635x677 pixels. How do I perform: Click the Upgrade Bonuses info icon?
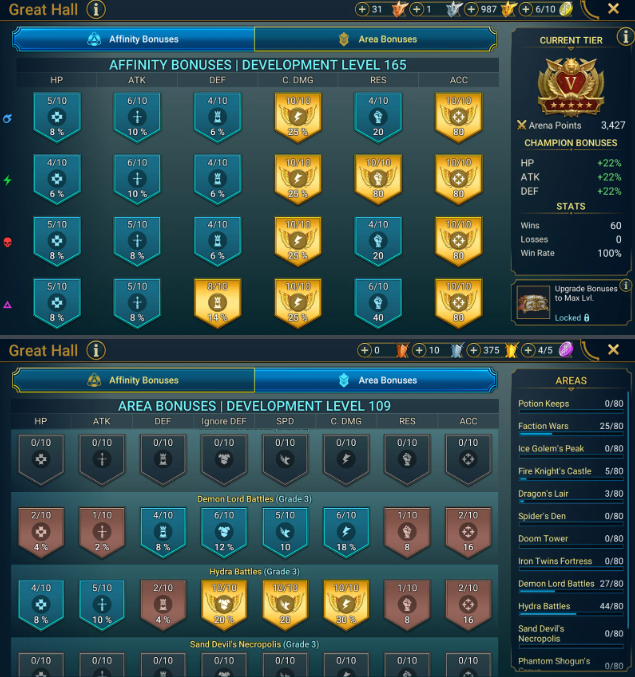(625, 285)
